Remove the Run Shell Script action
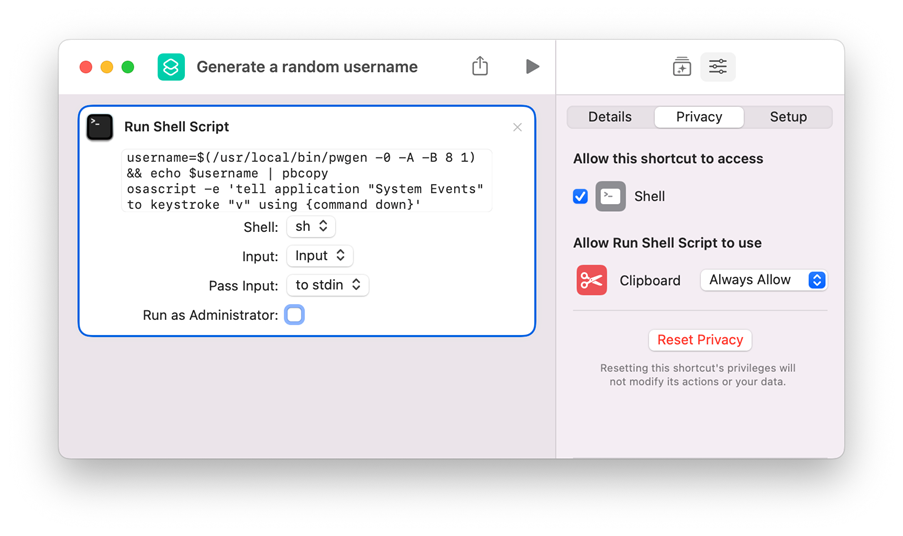The image size is (903, 536). point(517,127)
